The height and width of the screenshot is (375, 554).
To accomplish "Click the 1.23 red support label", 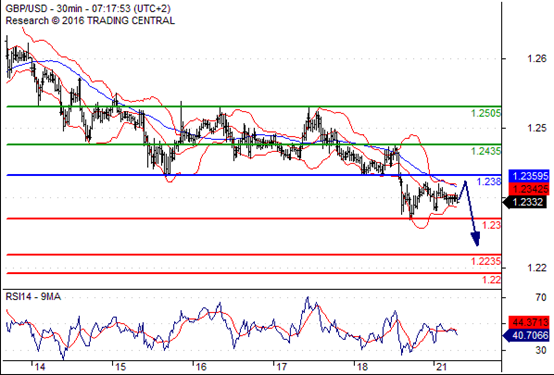I will (x=492, y=225).
